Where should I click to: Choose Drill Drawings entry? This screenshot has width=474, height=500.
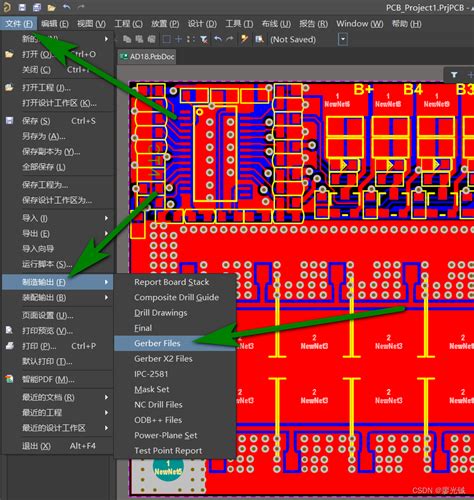click(x=175, y=313)
